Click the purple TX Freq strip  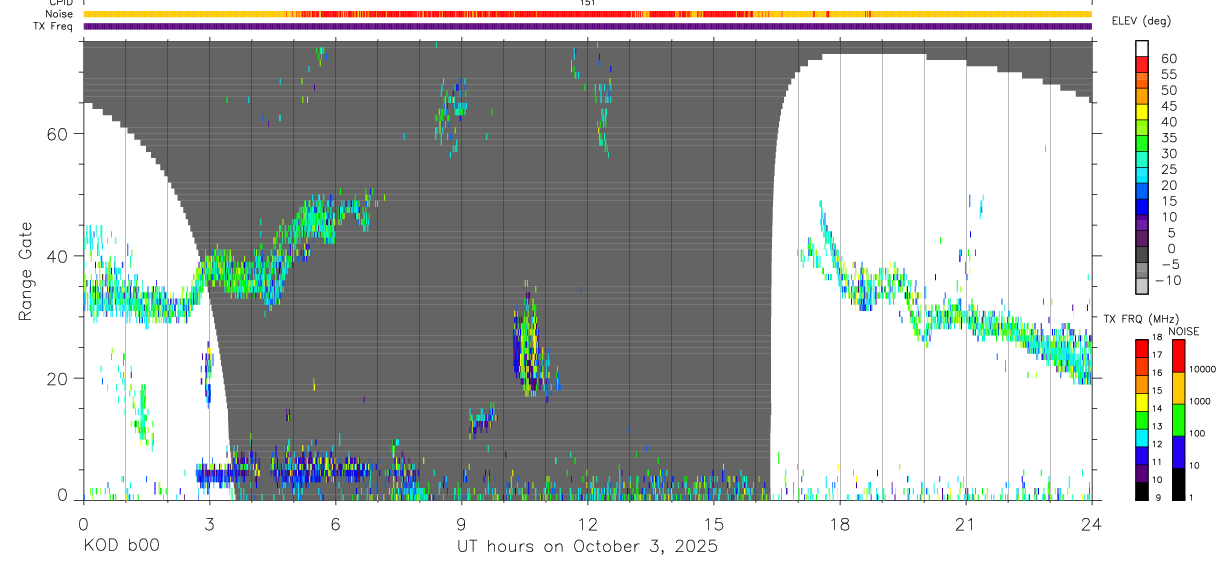click(587, 26)
